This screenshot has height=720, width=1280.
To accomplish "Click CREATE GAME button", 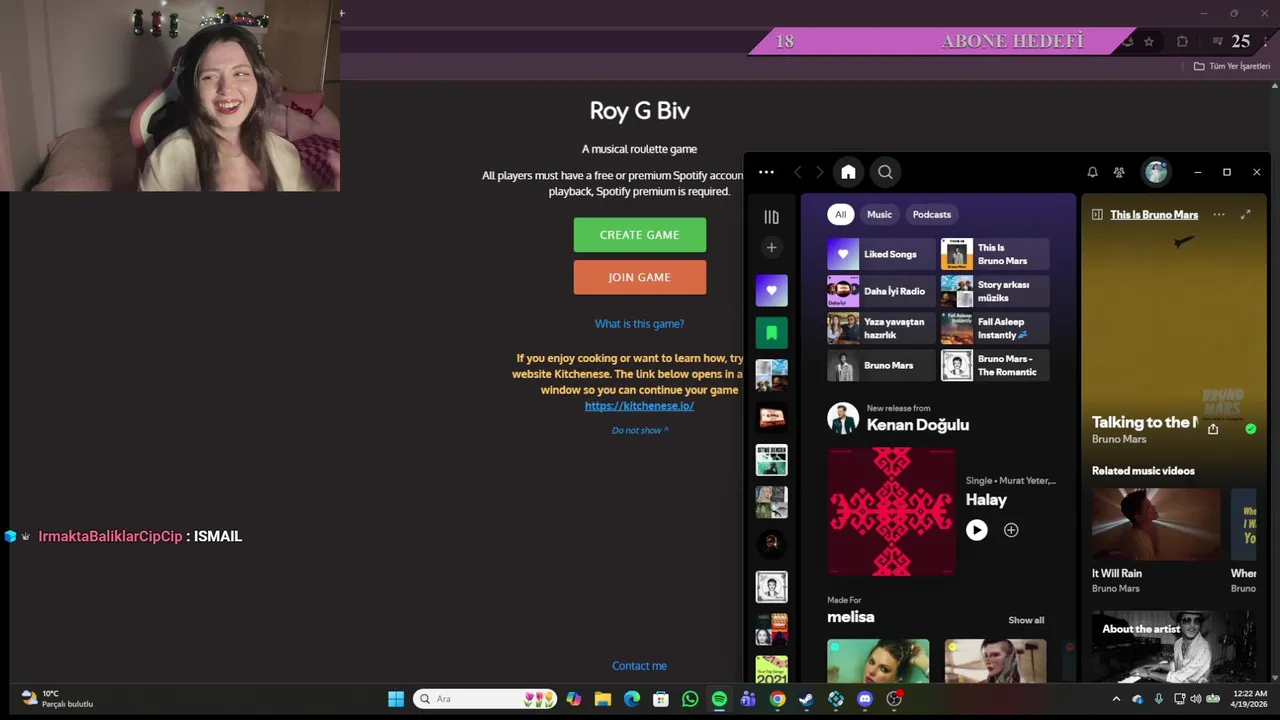I will pyautogui.click(x=640, y=235).
